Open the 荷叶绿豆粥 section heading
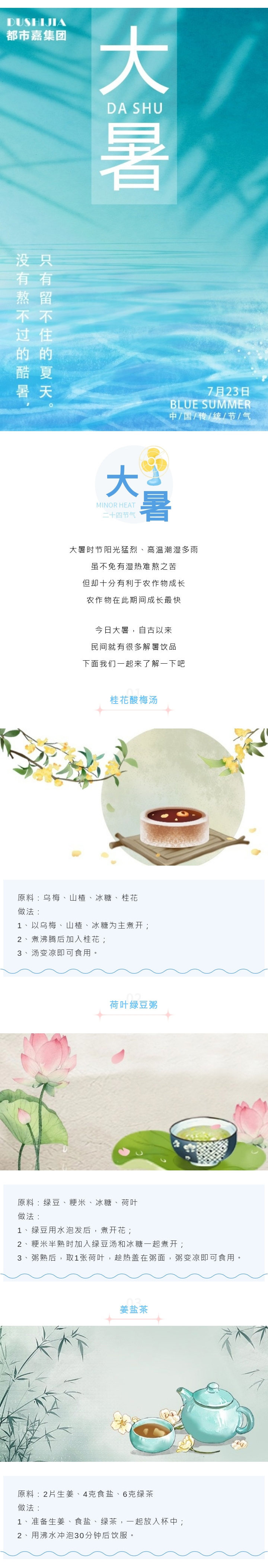This screenshot has height=1568, width=268. [x=134, y=1005]
